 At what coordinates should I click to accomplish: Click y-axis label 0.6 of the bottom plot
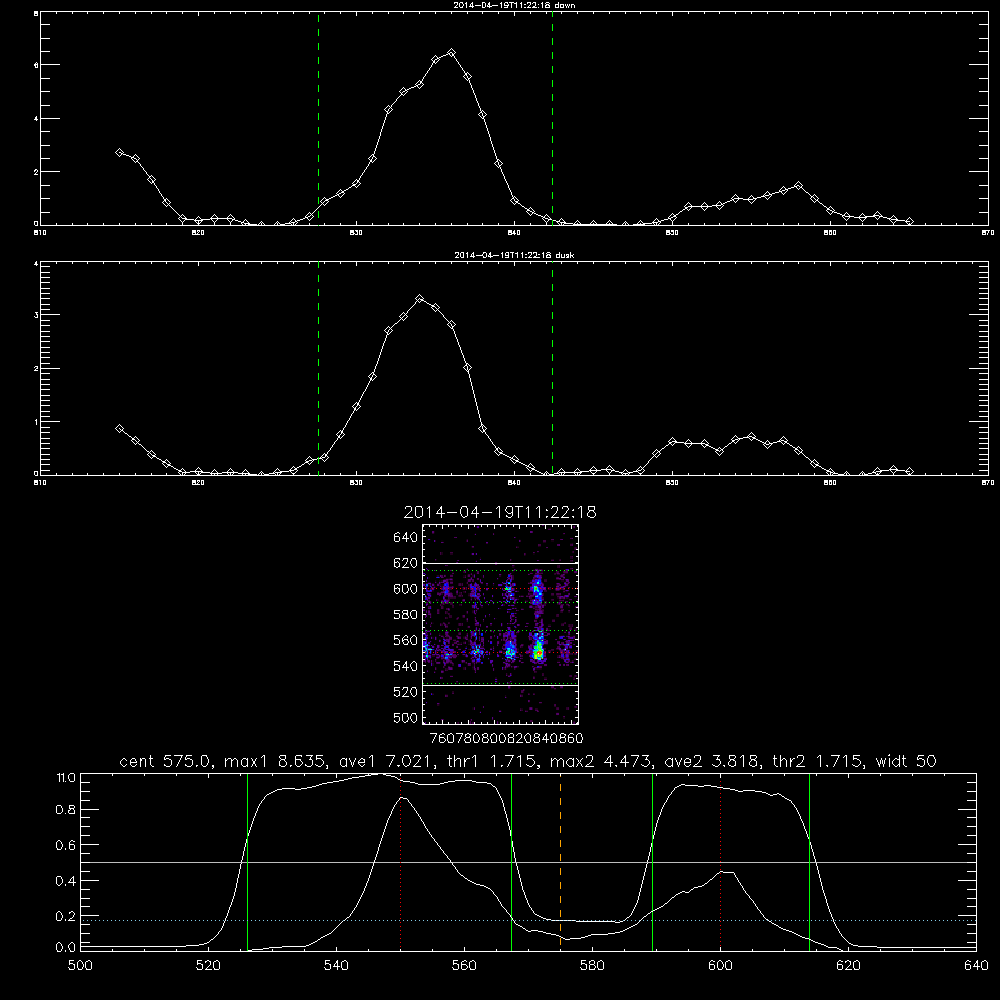pos(66,845)
